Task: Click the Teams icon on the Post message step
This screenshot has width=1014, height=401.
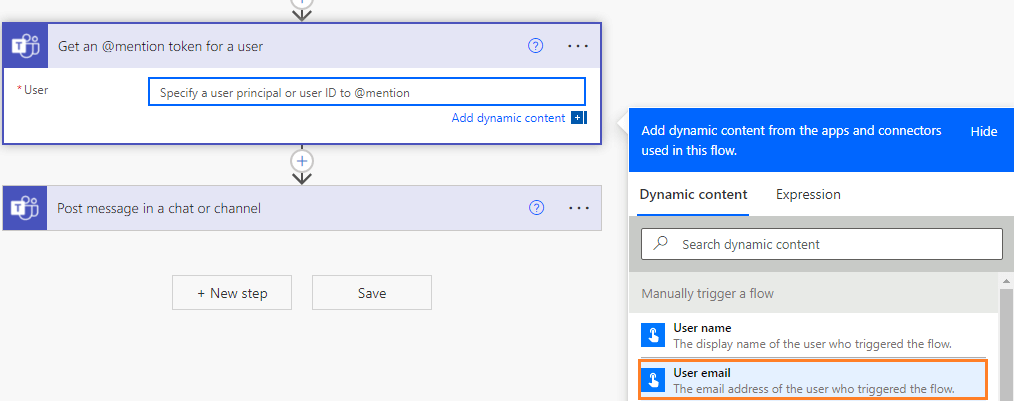Action: tap(25, 208)
